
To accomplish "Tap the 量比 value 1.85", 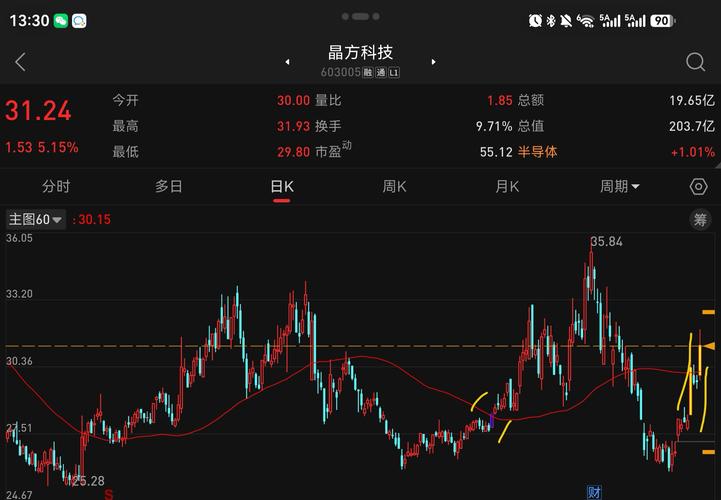I will pyautogui.click(x=500, y=100).
